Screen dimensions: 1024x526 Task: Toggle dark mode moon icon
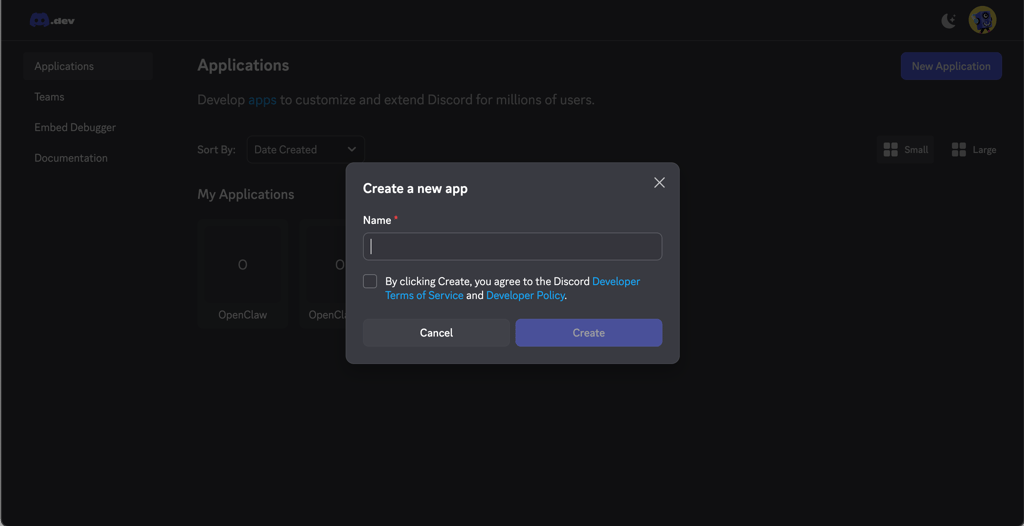[948, 21]
